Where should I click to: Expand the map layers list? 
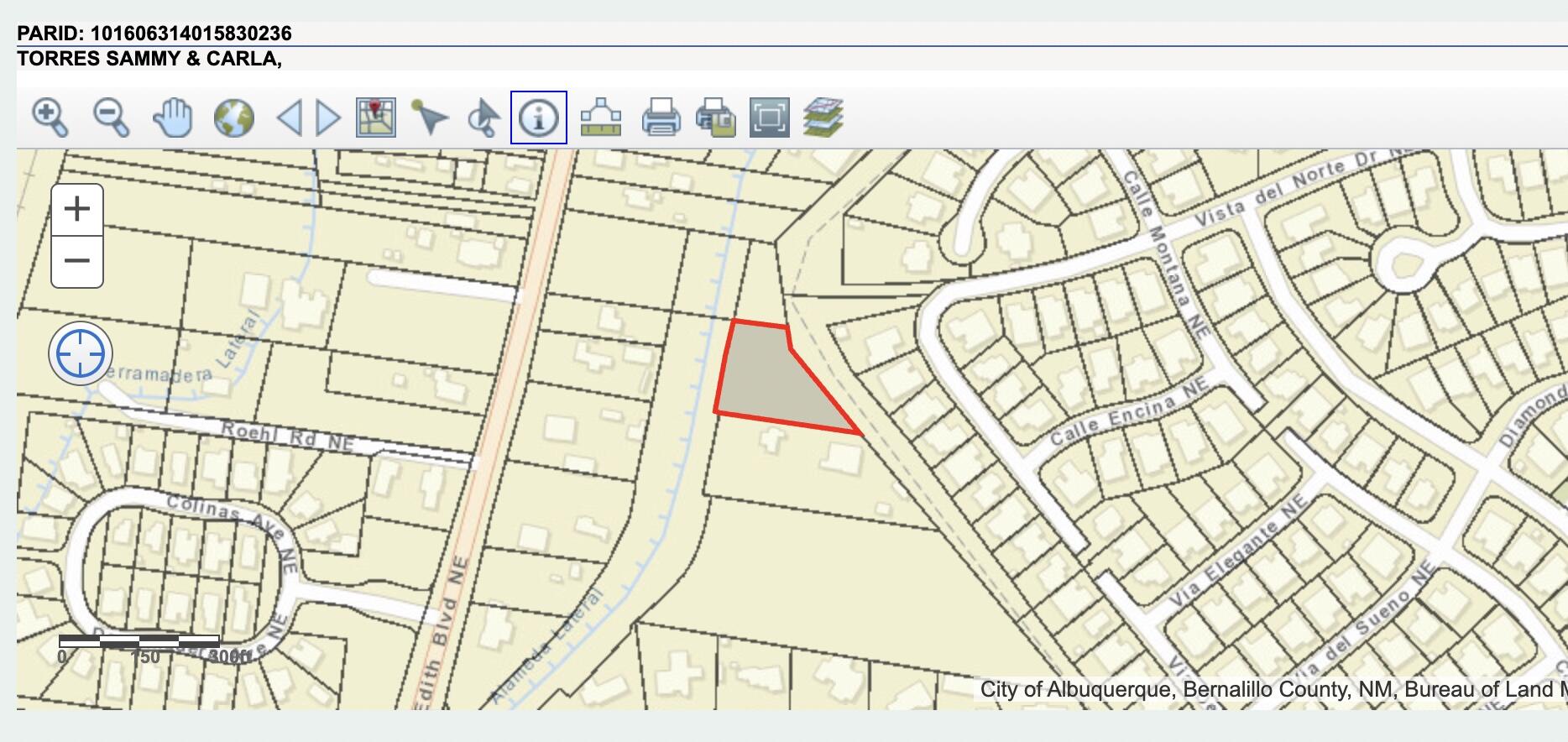coord(823,118)
